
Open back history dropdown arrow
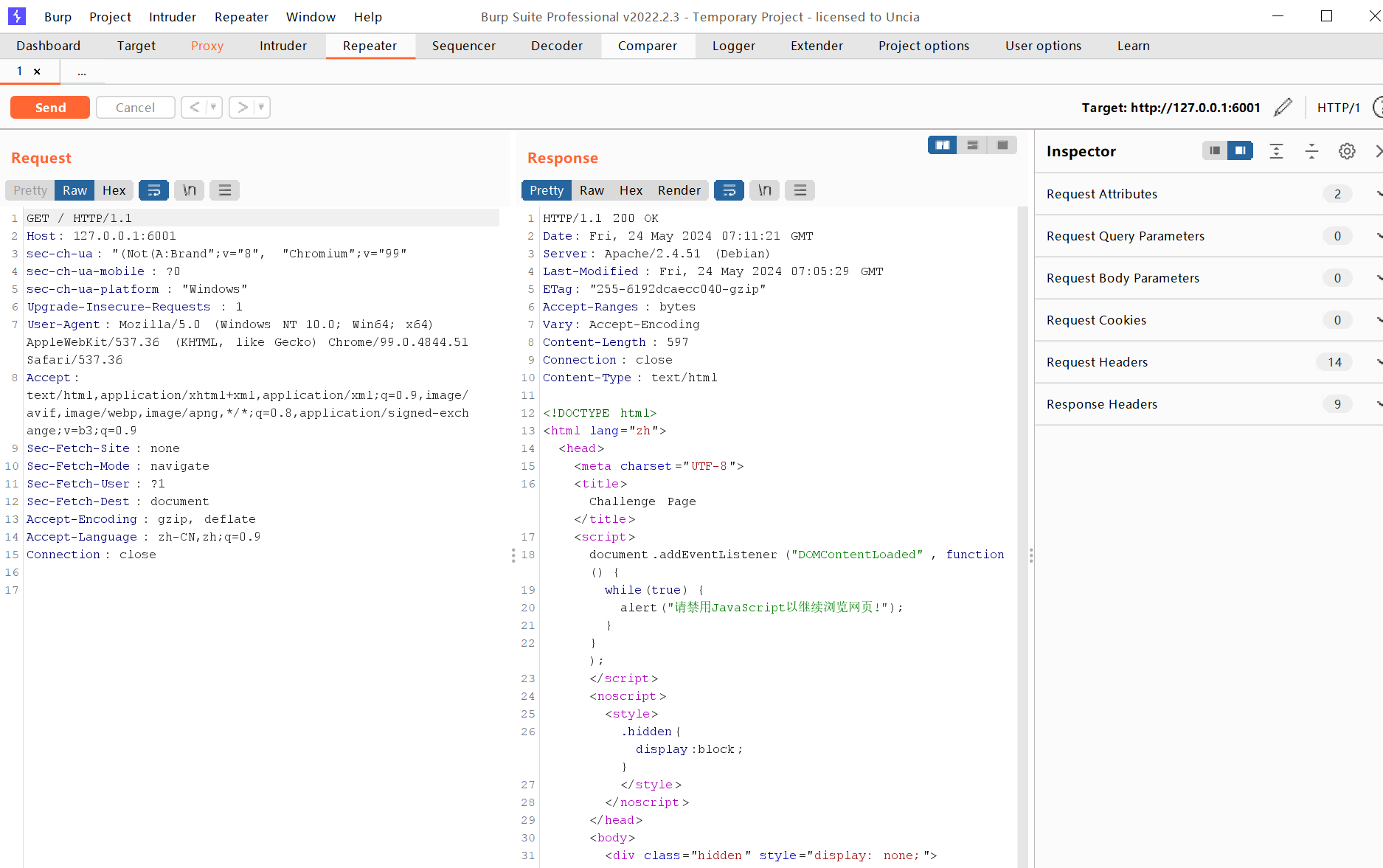[x=214, y=107]
